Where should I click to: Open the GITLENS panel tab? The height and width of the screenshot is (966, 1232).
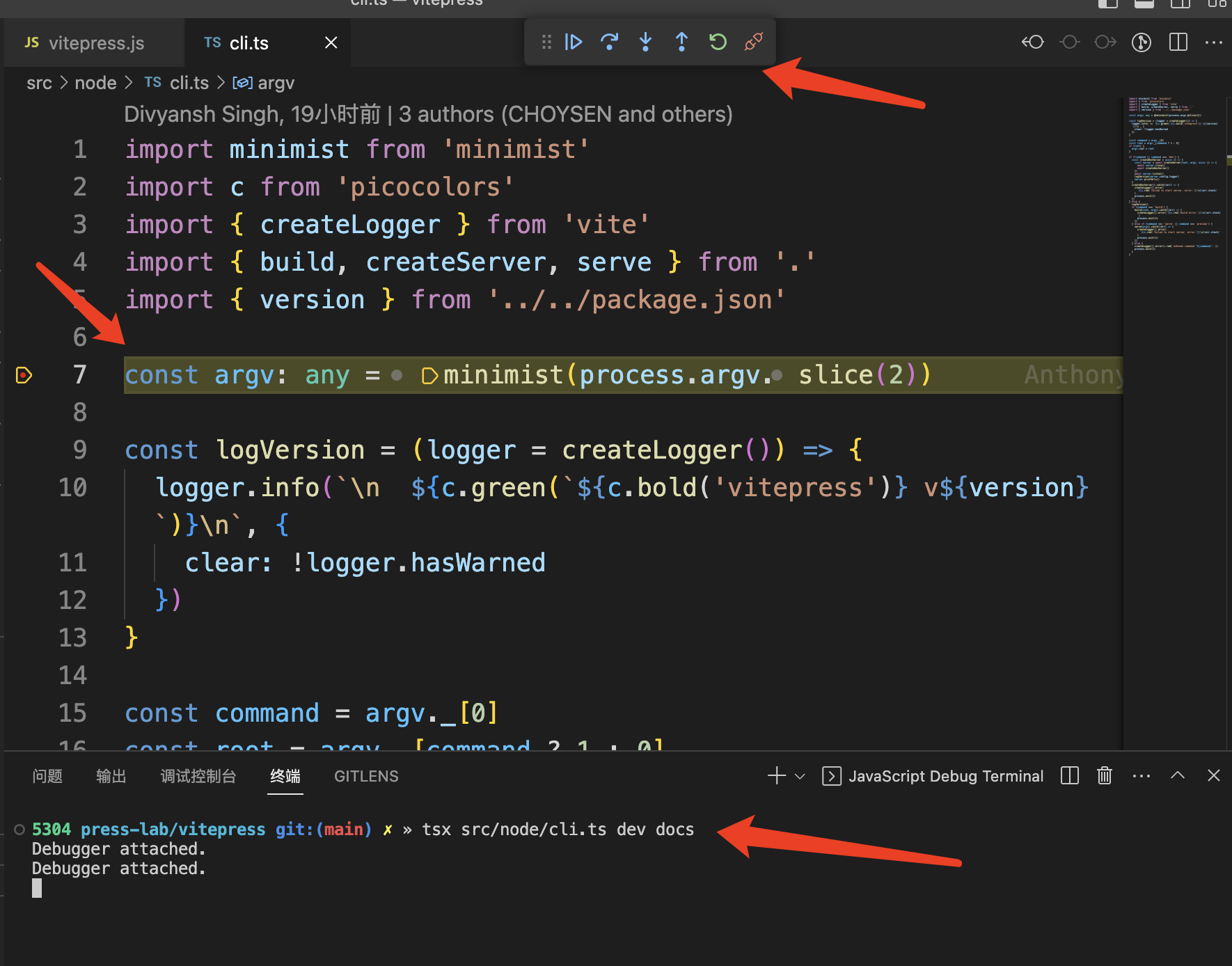coord(366,776)
